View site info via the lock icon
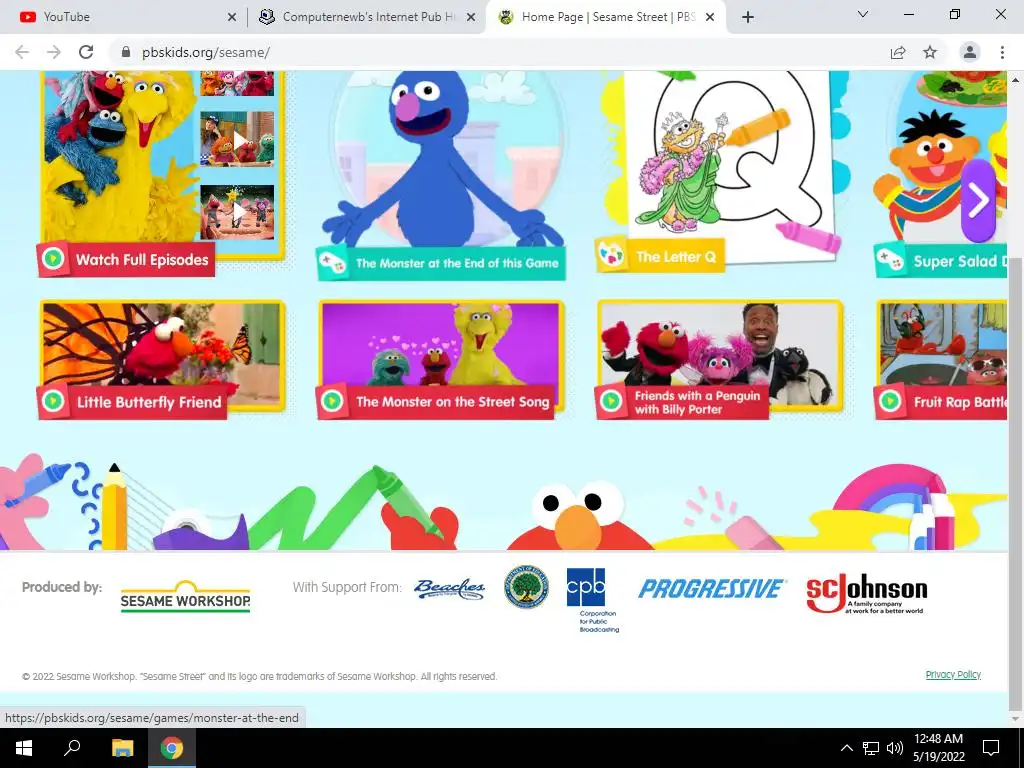The width and height of the screenshot is (1024, 768). click(x=126, y=52)
